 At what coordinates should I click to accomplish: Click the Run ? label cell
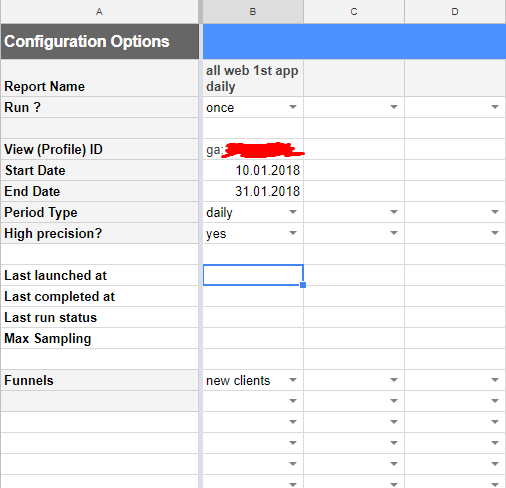(x=100, y=107)
